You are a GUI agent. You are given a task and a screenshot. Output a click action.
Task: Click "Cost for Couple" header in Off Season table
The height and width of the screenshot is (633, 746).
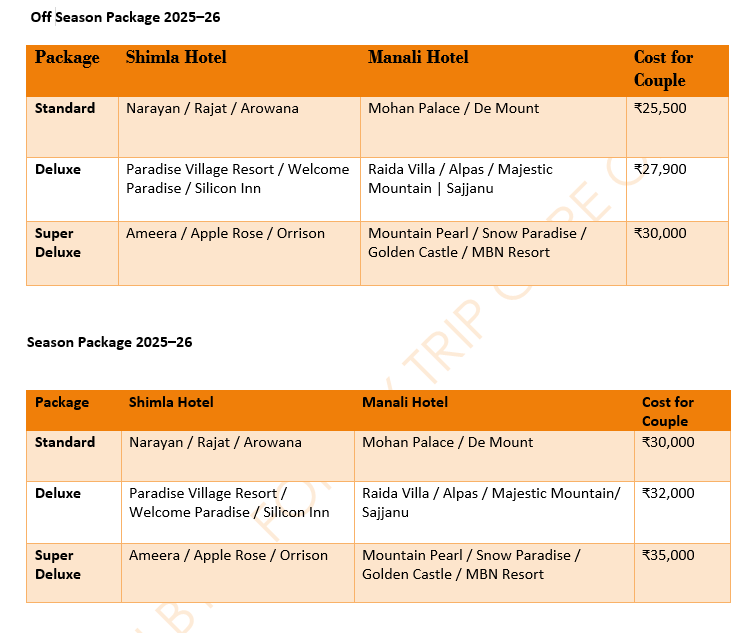(x=663, y=68)
